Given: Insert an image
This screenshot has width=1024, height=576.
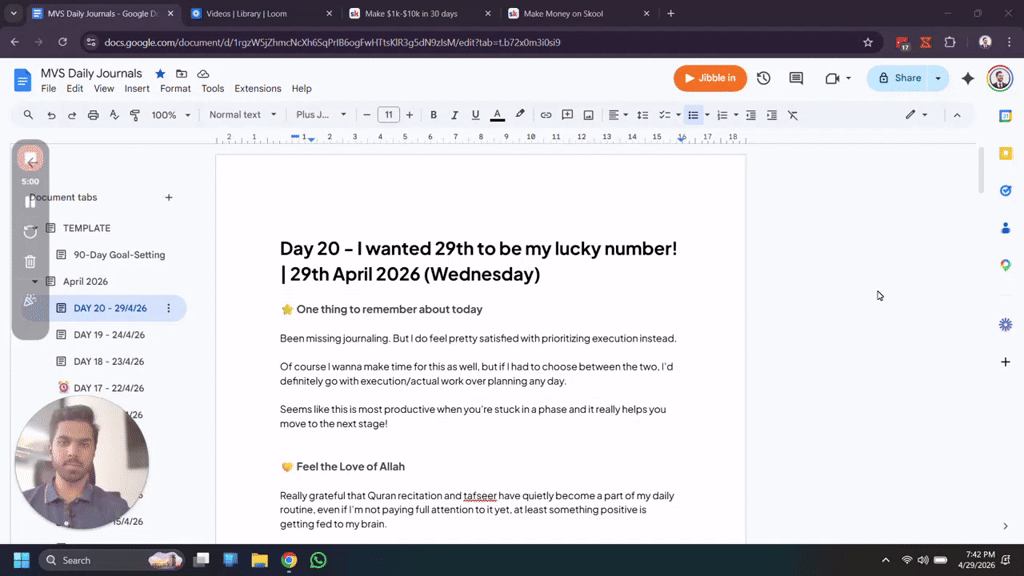Looking at the screenshot, I should (588, 115).
